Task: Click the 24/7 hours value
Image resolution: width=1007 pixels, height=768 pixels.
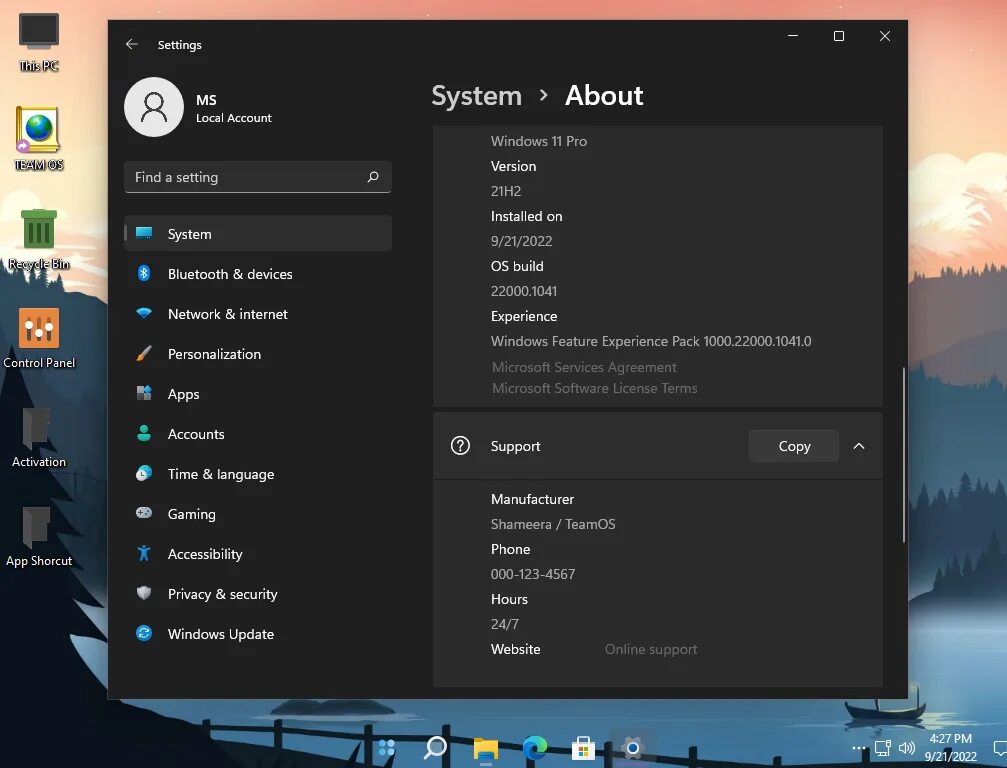Action: pyautogui.click(x=505, y=624)
